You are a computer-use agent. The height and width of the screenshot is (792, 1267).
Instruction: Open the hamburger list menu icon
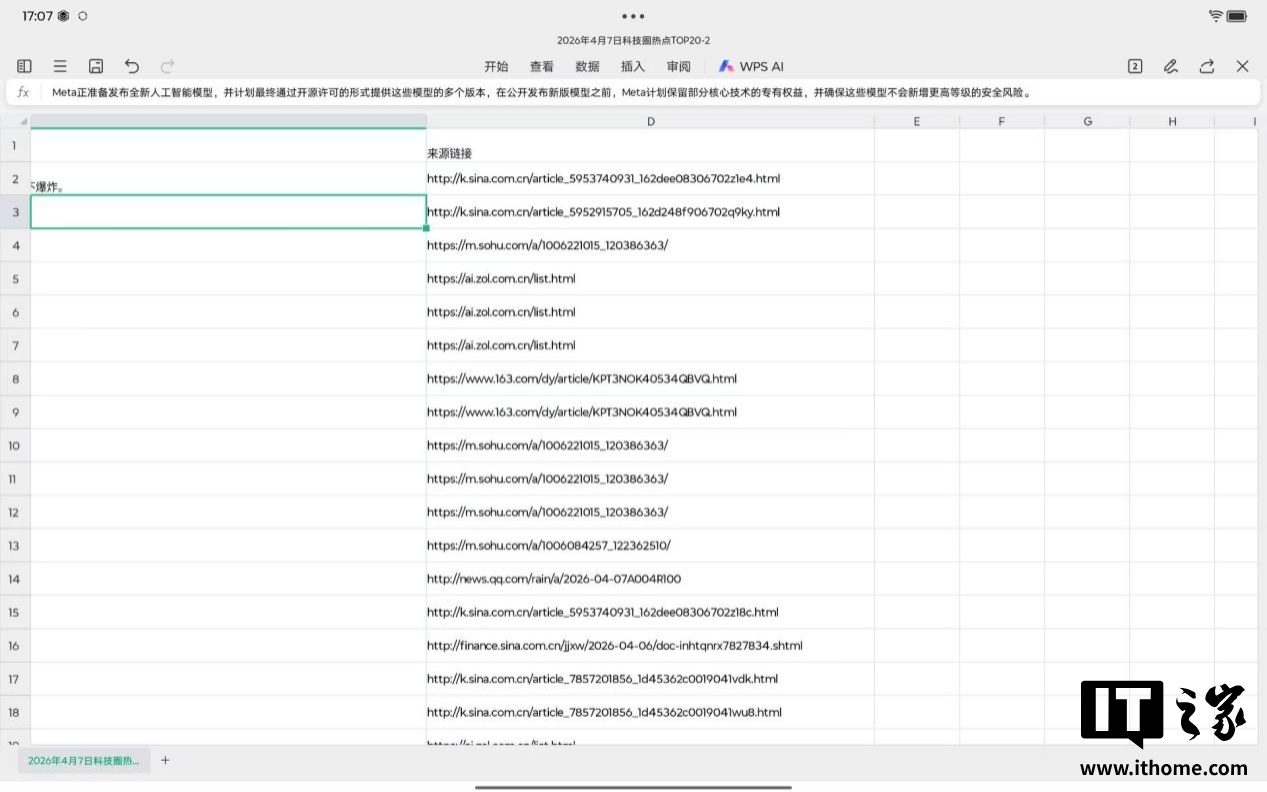tap(60, 66)
